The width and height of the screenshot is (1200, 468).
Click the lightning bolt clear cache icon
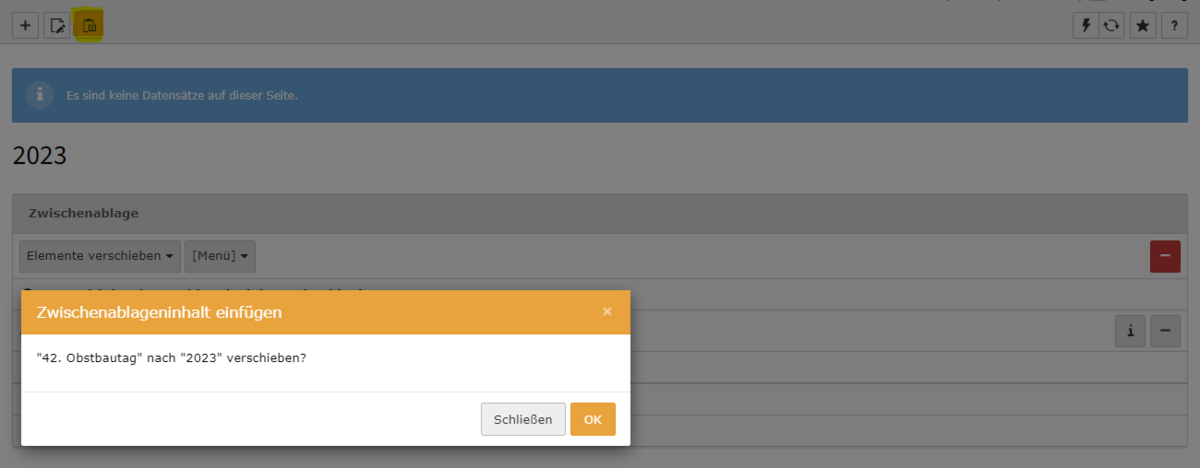coord(1084,26)
